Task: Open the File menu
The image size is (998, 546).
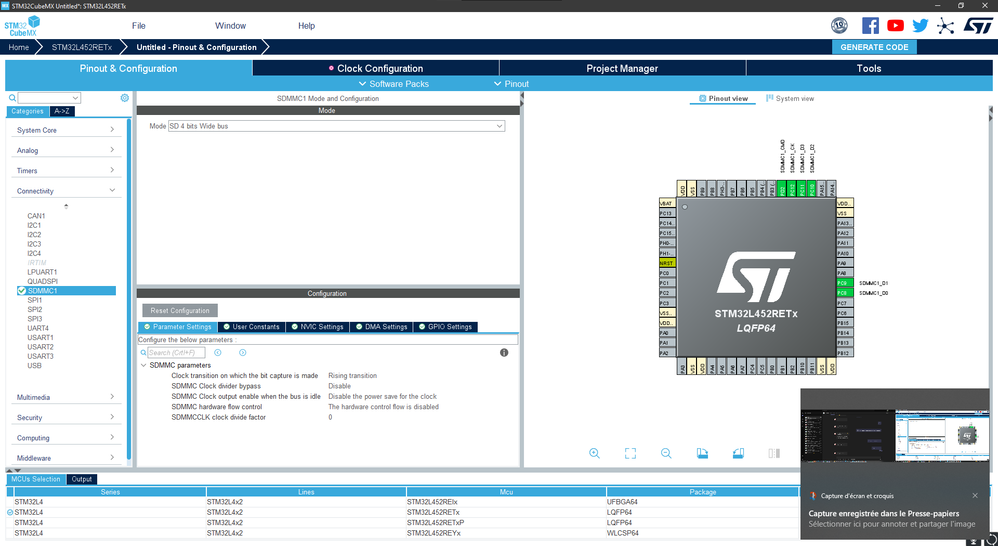Action: tap(139, 25)
